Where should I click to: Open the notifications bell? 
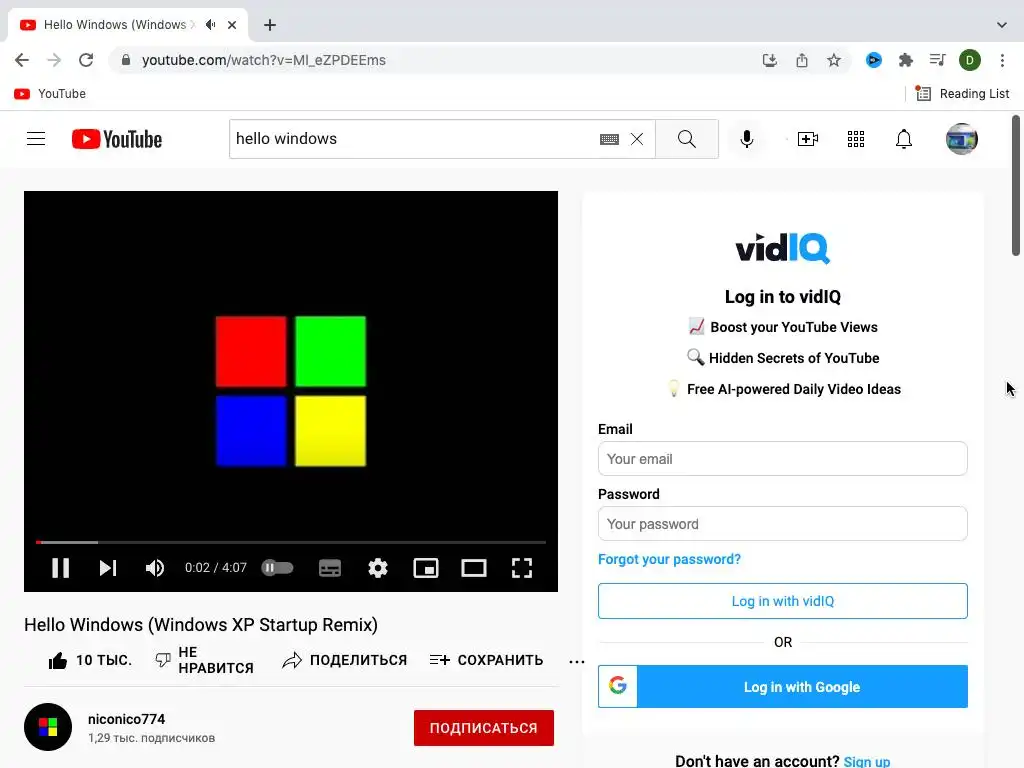pos(904,138)
